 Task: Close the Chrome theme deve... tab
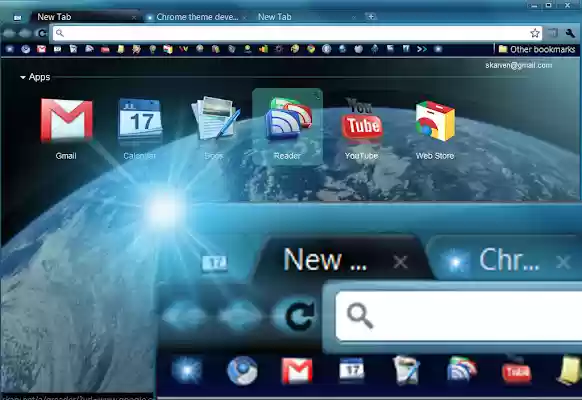pos(244,17)
